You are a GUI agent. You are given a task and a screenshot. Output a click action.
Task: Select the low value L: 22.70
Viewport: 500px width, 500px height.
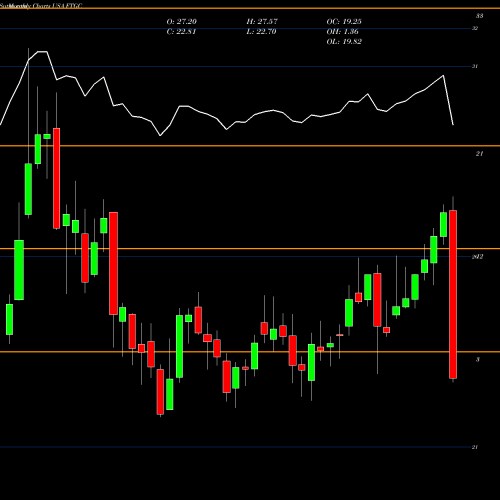(x=261, y=32)
